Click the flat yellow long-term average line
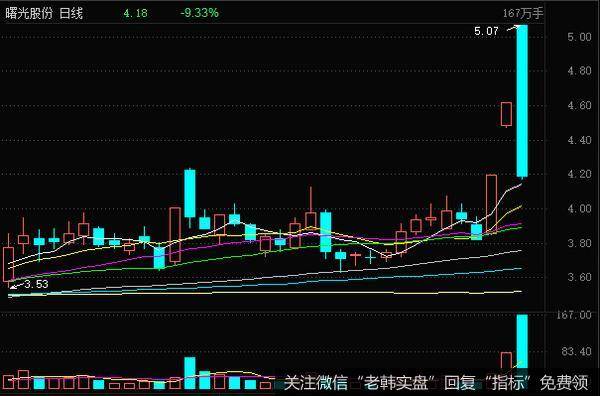This screenshot has width=600, height=396. coord(265,293)
